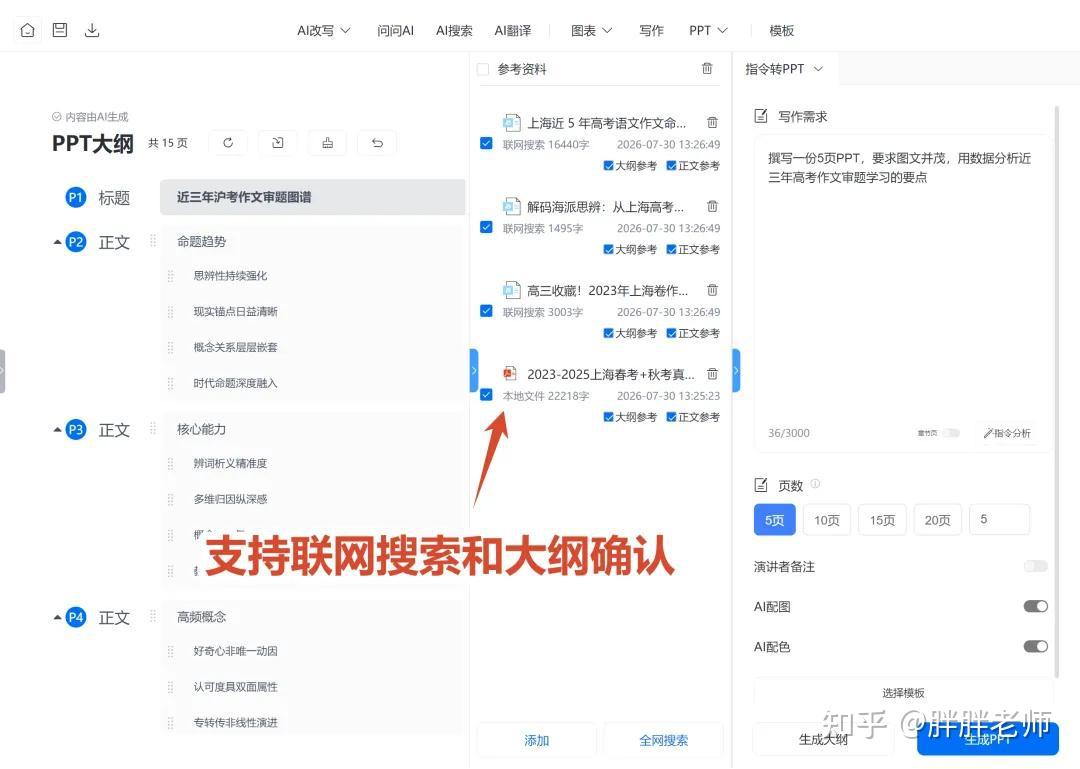Download file using the download icon

92,30
